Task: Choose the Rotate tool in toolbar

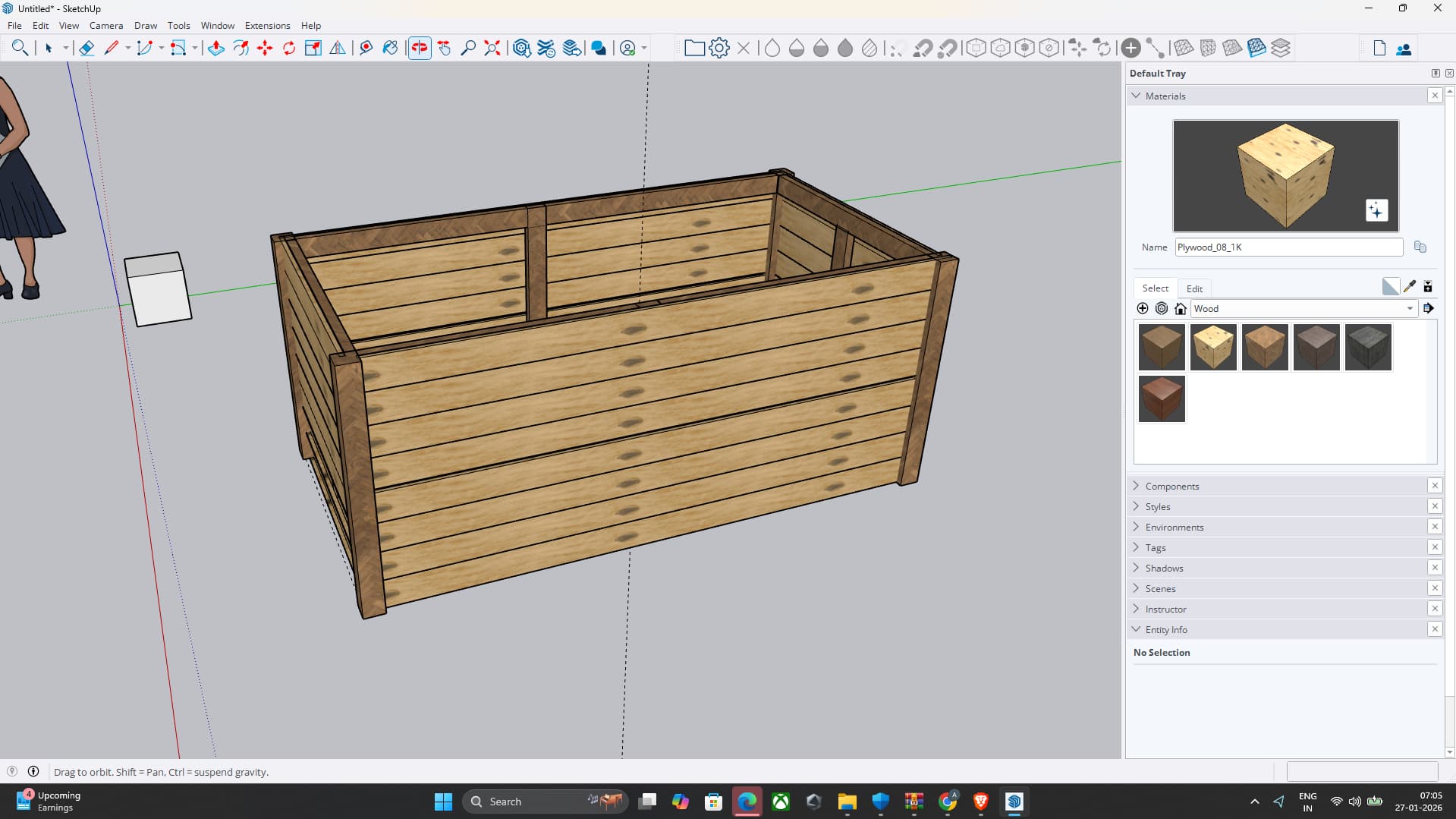Action: tap(289, 49)
